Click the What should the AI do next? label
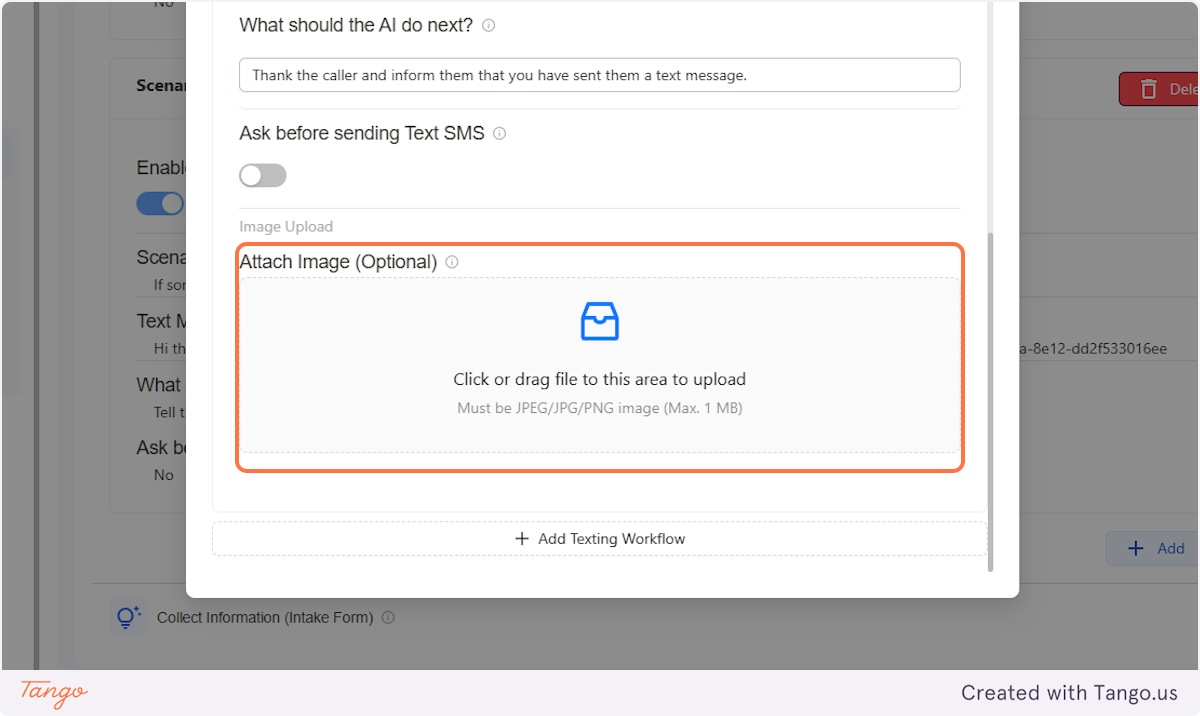Viewport: 1200px width, 716px height. 356,26
